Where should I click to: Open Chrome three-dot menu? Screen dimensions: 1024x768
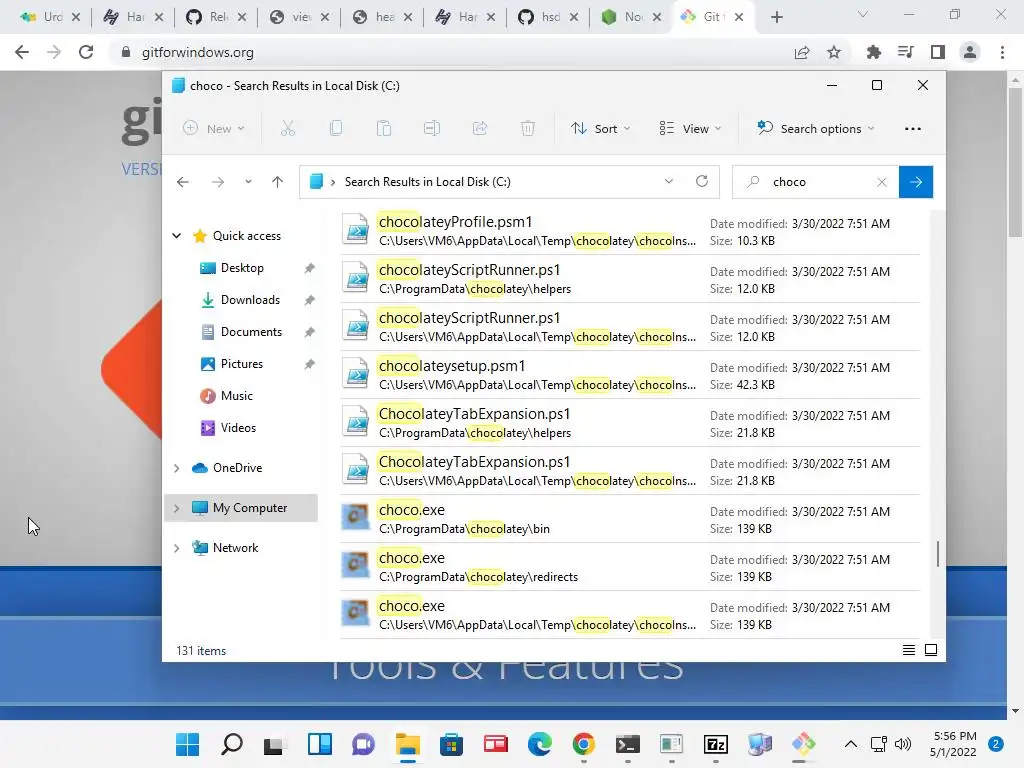(x=1002, y=52)
